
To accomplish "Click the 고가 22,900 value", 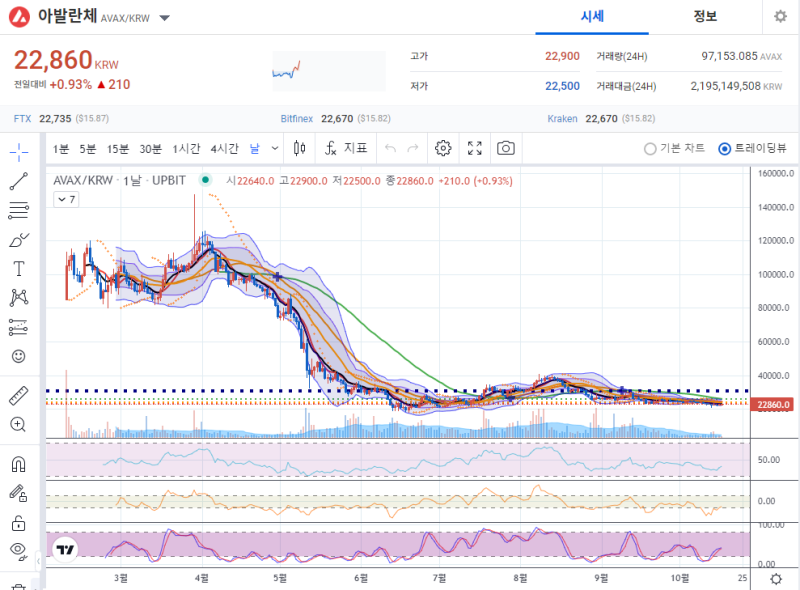I will coord(562,56).
